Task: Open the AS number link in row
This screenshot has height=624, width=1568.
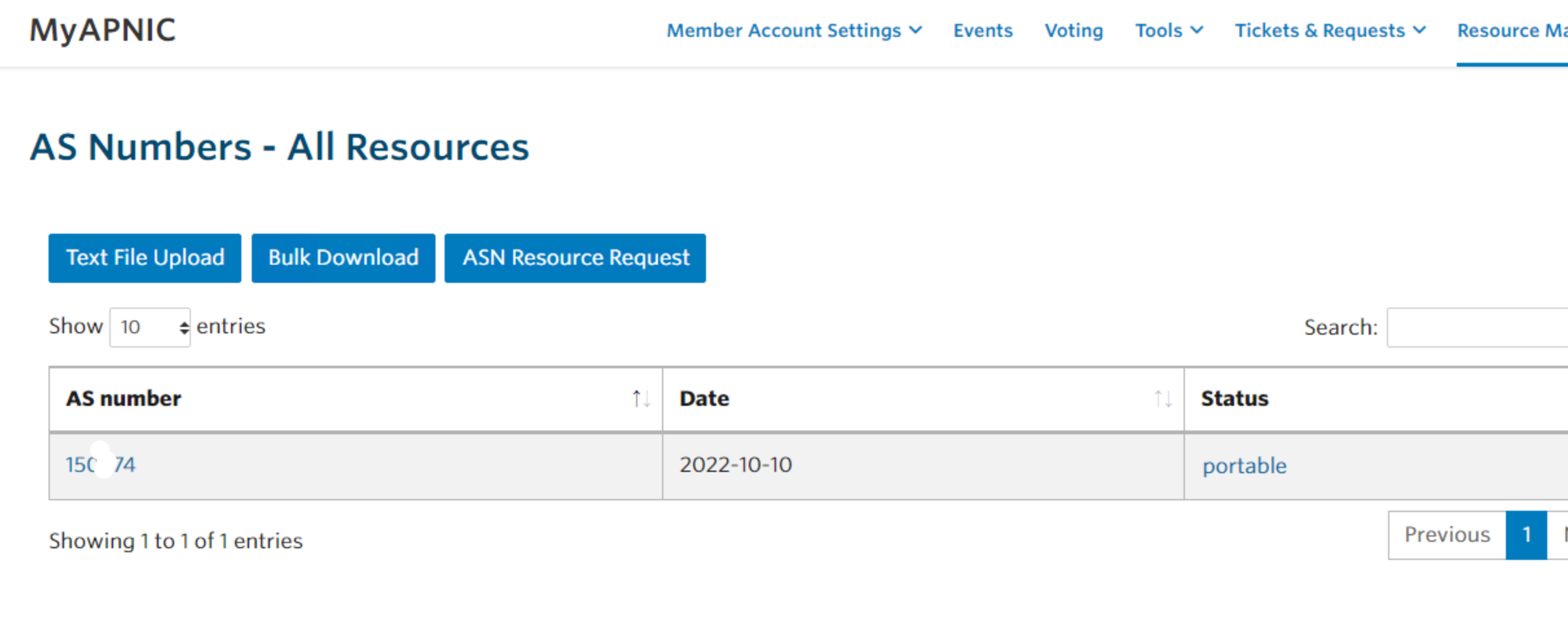Action: coord(101,465)
